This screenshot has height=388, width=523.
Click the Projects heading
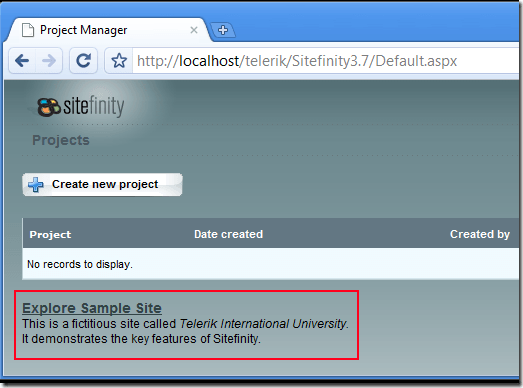[x=61, y=140]
